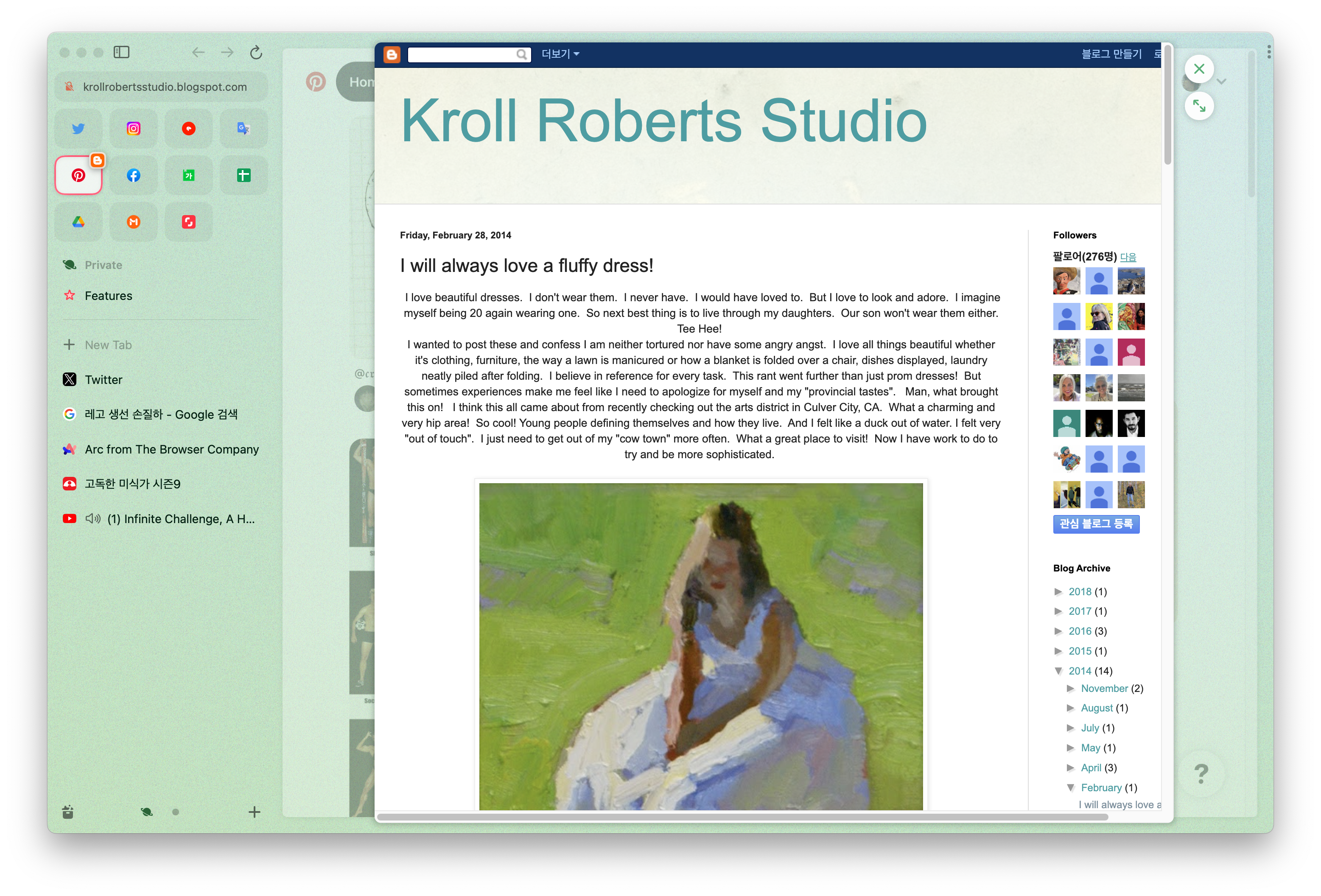Open the pinned Instagram favorite
1321x896 pixels.
click(x=133, y=129)
